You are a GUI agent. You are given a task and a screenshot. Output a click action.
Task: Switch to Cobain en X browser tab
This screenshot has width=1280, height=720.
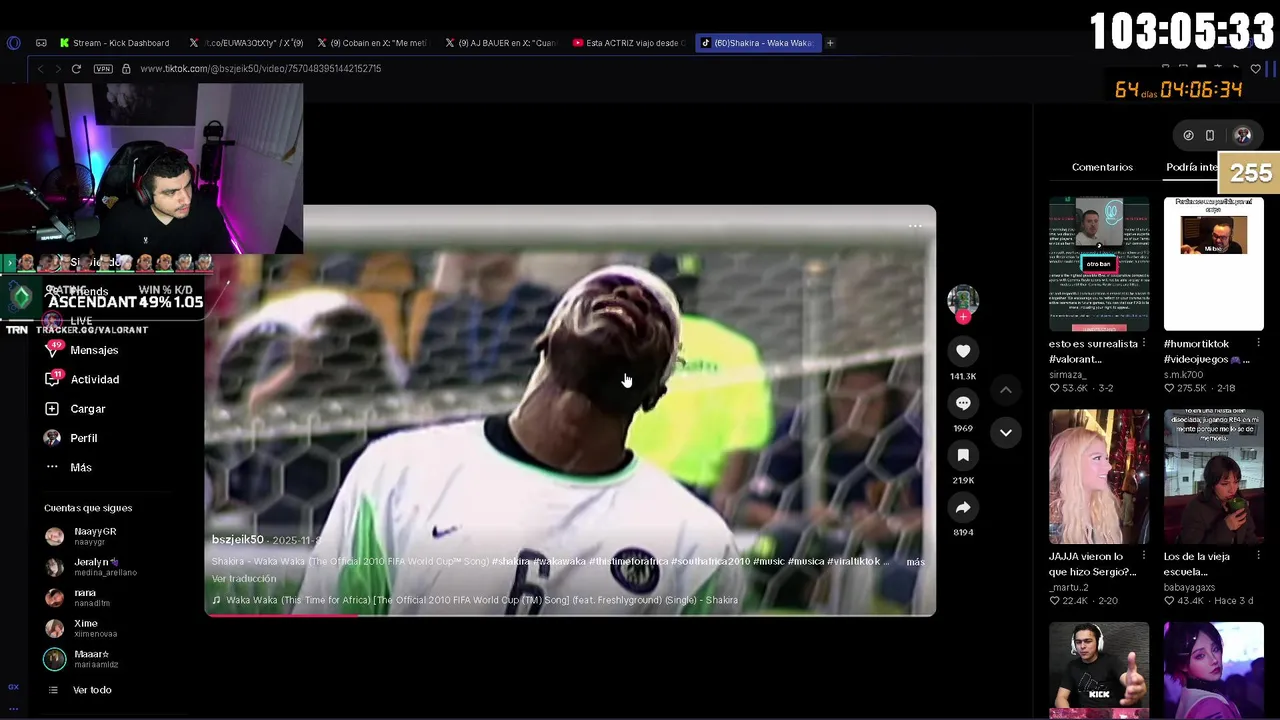pos(372,43)
